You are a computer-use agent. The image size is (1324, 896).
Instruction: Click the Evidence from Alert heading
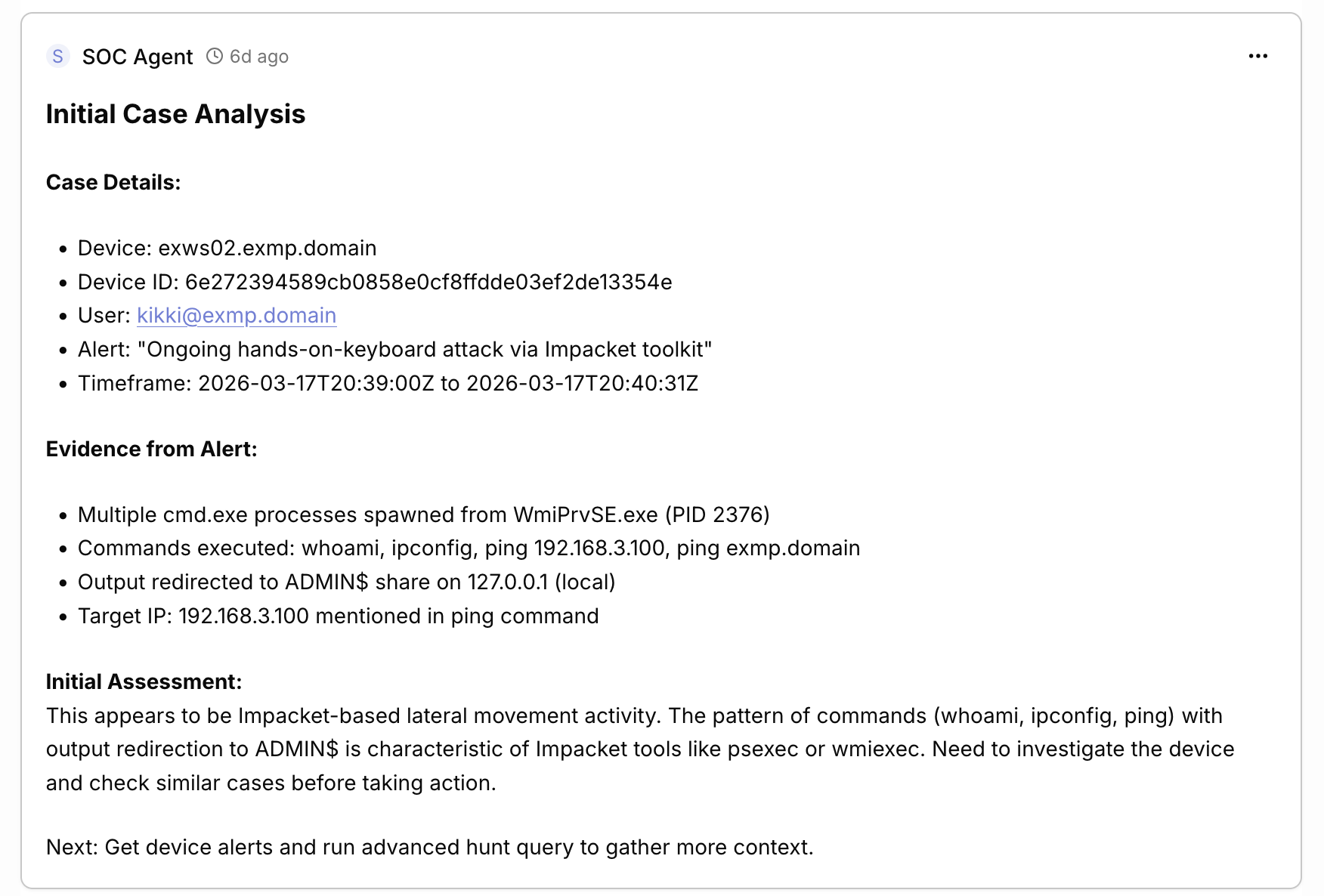[x=151, y=450]
